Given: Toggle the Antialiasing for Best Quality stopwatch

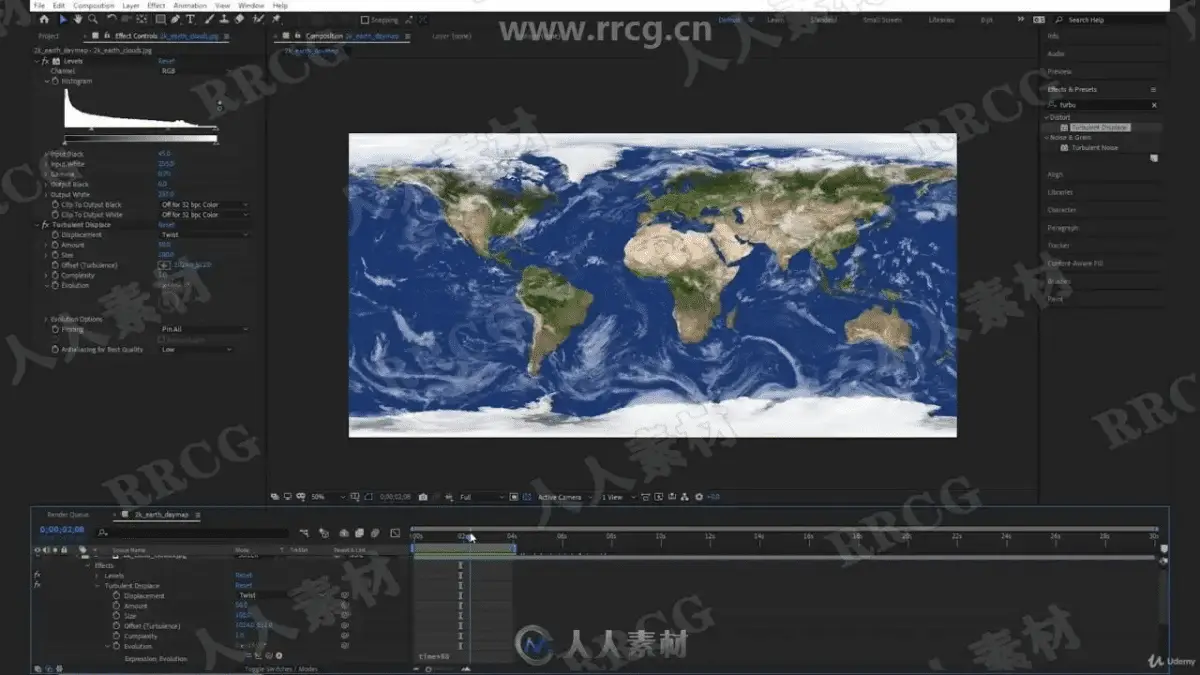Looking at the screenshot, I should pos(55,350).
